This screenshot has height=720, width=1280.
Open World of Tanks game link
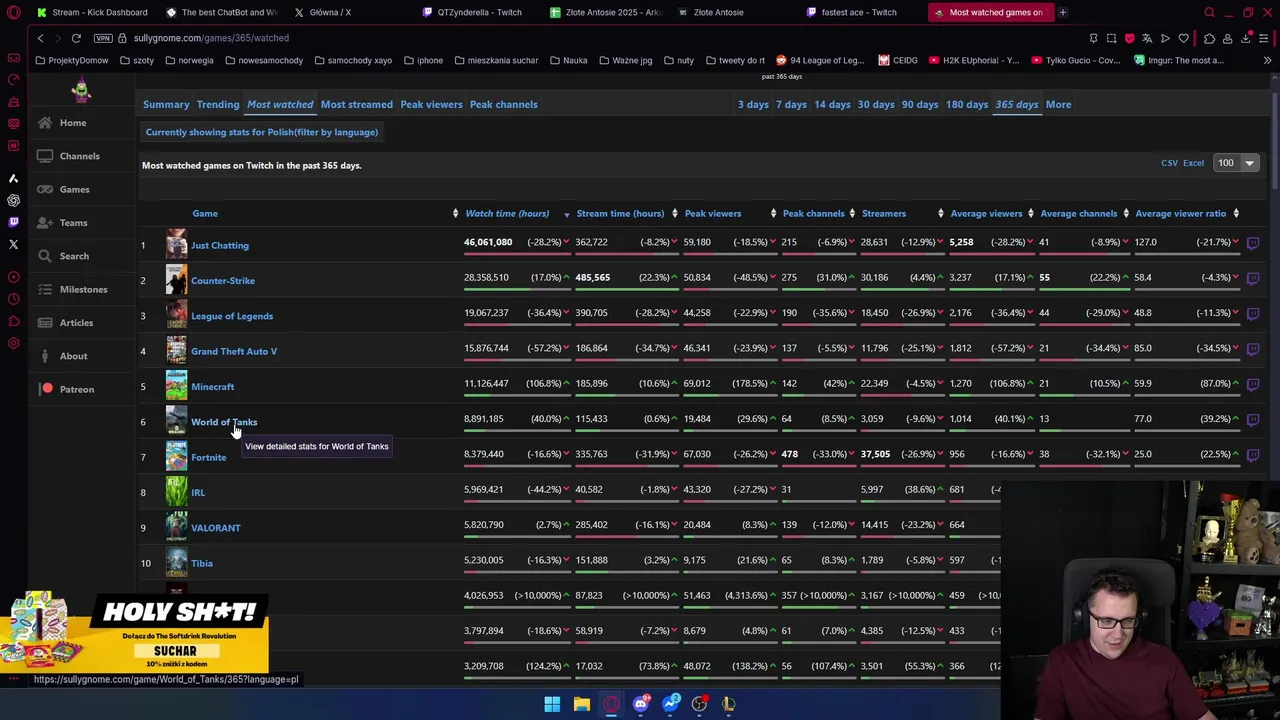tap(224, 422)
